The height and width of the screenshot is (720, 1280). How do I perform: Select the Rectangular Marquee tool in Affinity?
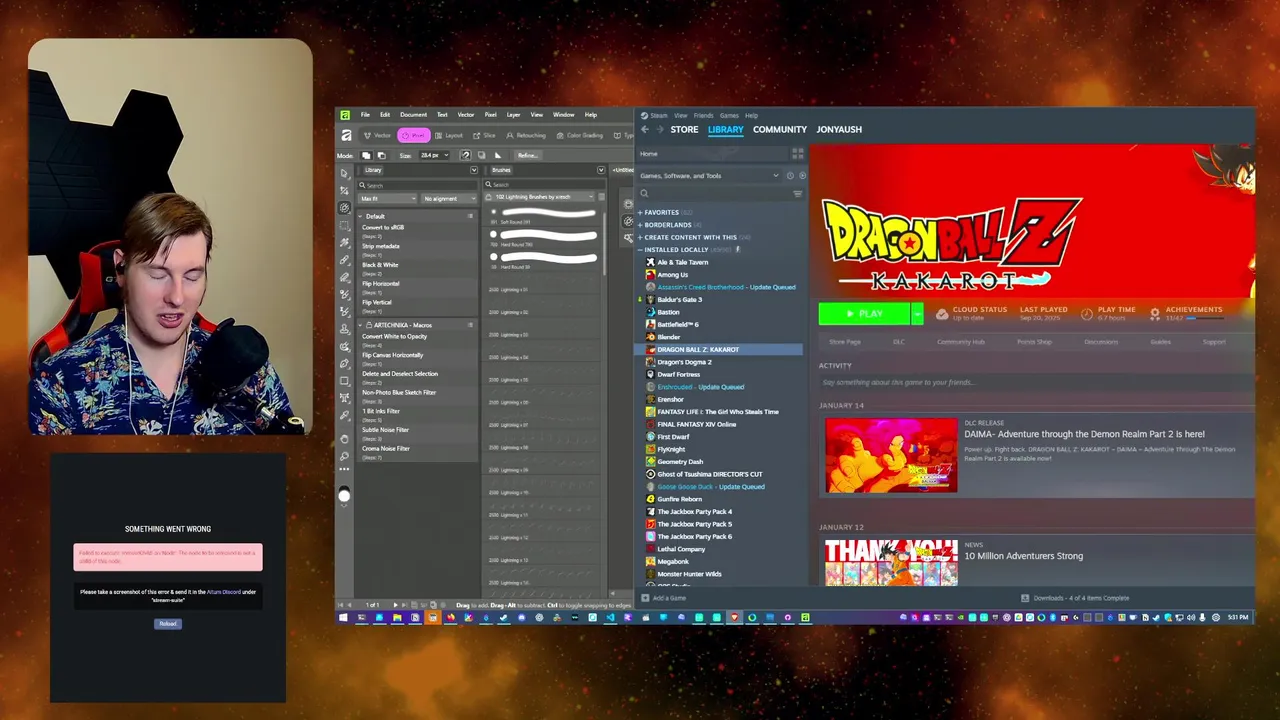[x=344, y=226]
